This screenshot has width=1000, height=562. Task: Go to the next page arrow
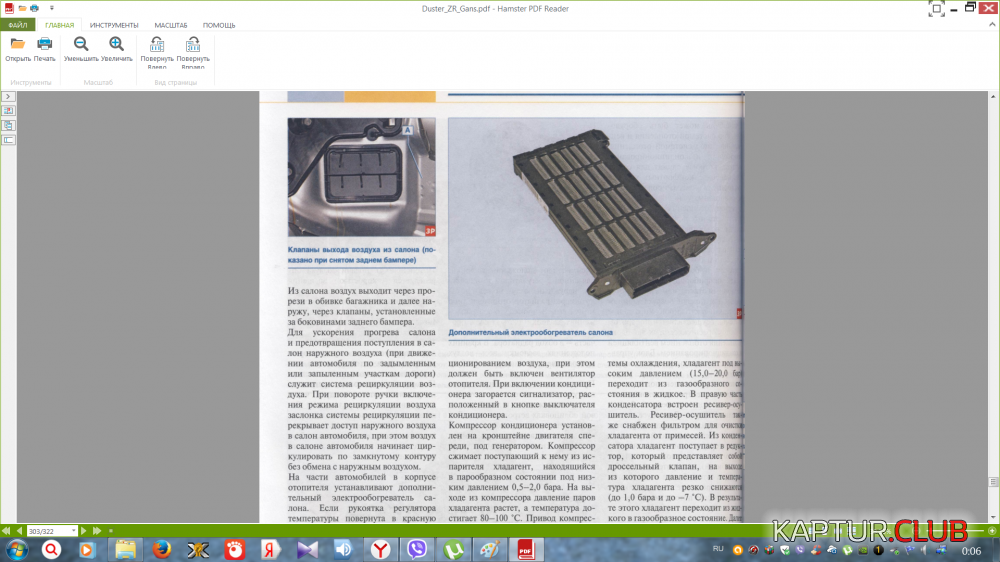pyautogui.click(x=84, y=530)
